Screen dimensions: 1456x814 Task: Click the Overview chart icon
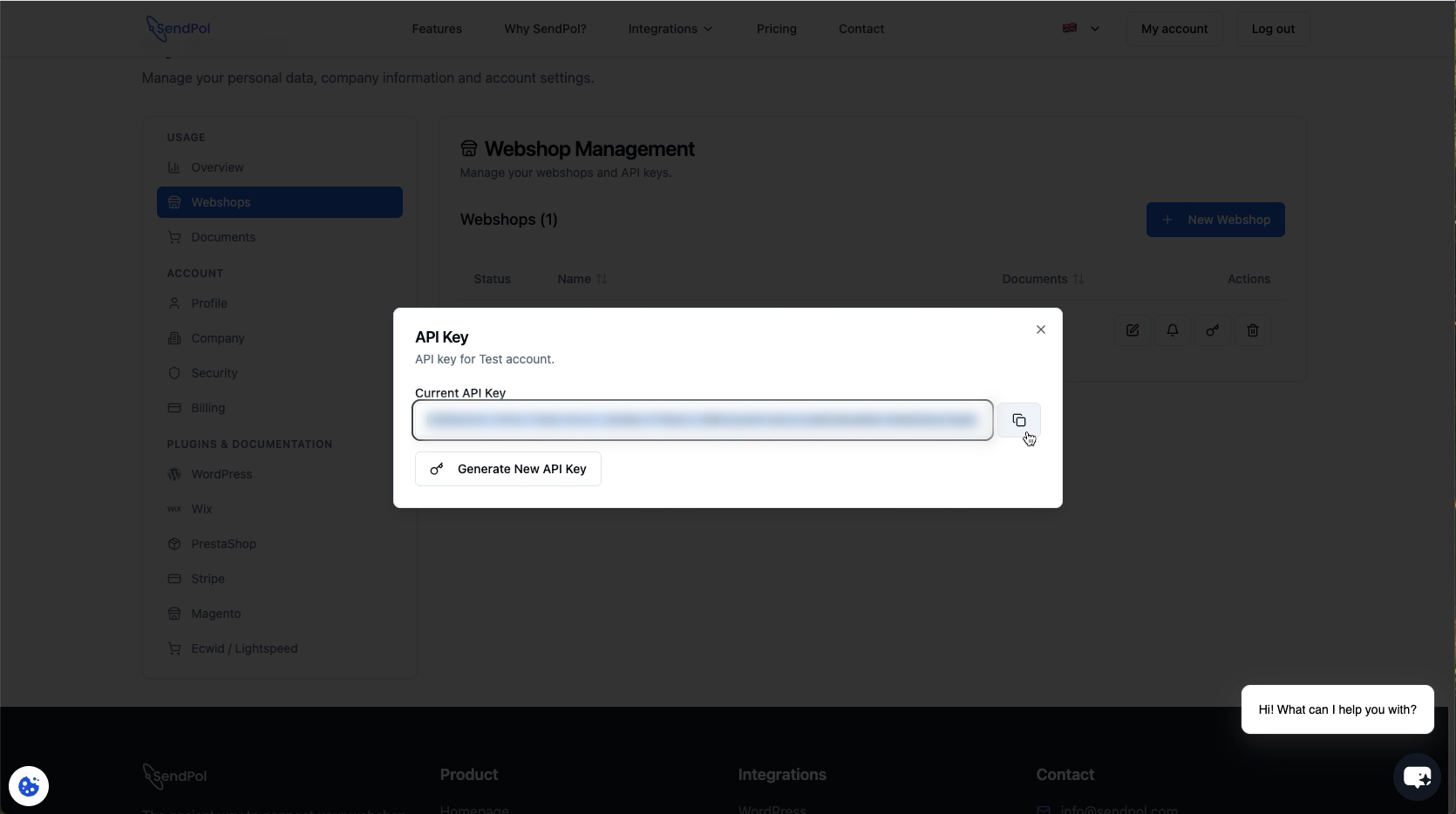coord(174,167)
